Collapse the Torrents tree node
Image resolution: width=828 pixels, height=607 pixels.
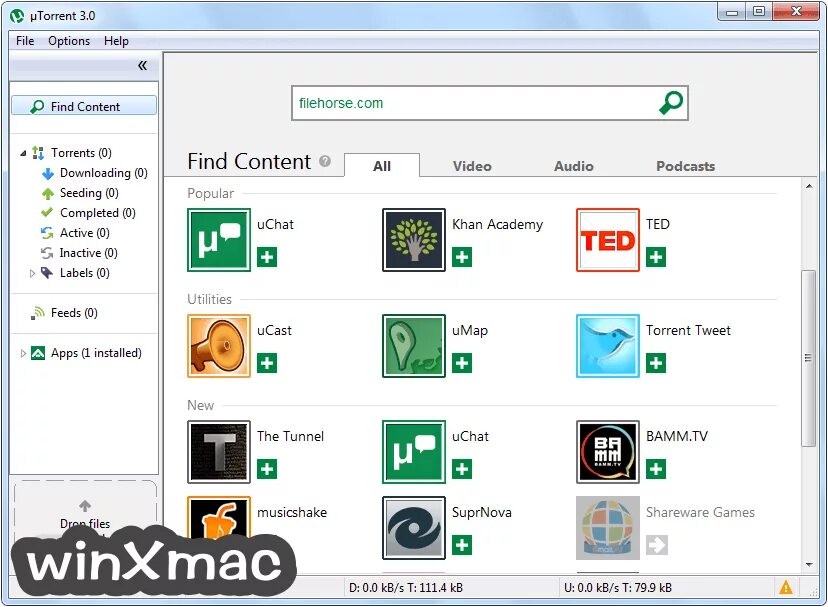click(23, 153)
